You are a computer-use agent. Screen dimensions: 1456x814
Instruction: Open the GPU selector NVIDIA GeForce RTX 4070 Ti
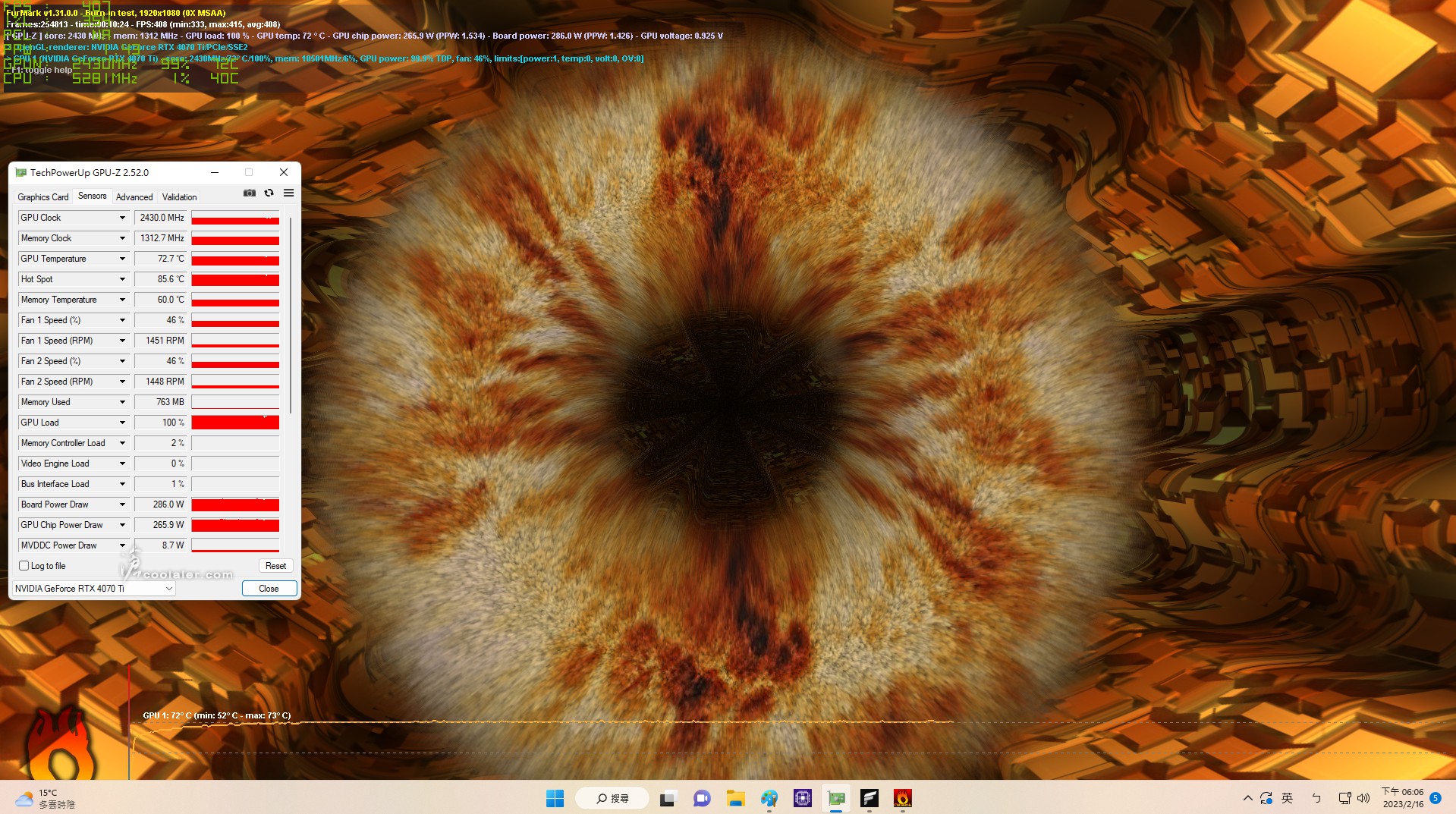[x=94, y=589]
